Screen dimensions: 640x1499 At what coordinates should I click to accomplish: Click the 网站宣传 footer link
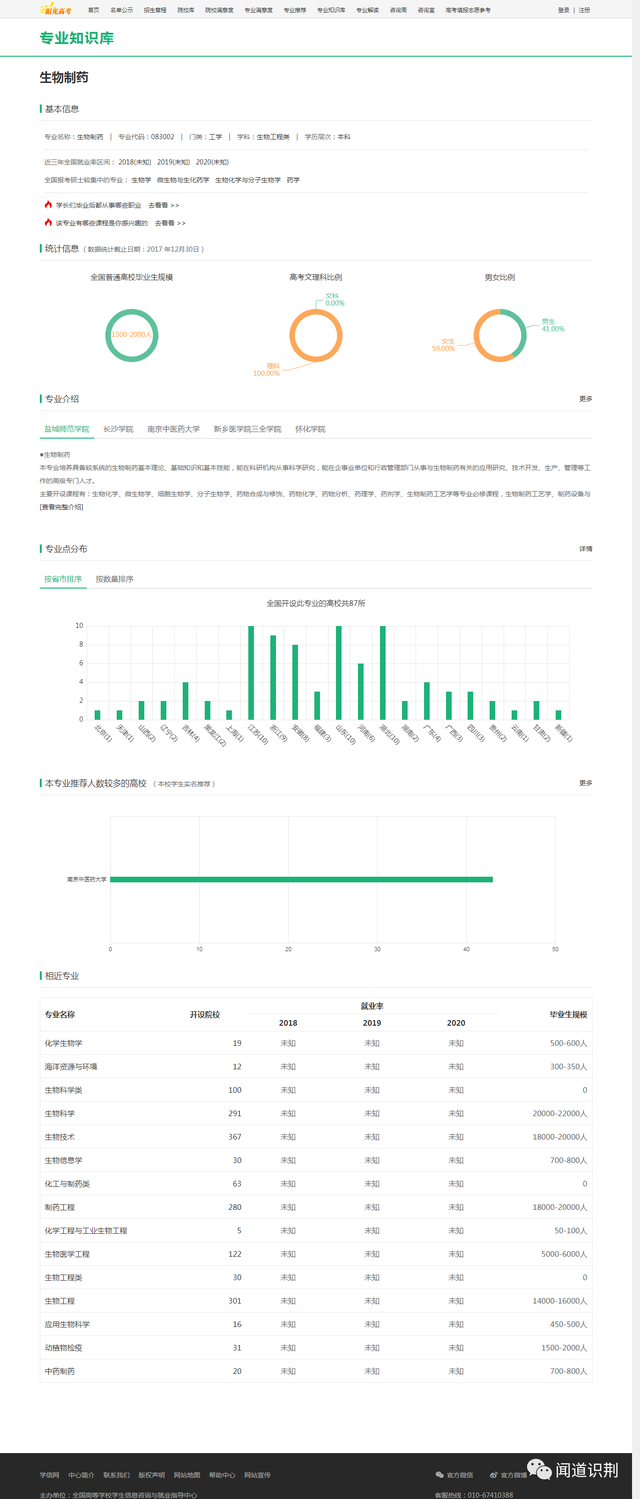(257, 1475)
